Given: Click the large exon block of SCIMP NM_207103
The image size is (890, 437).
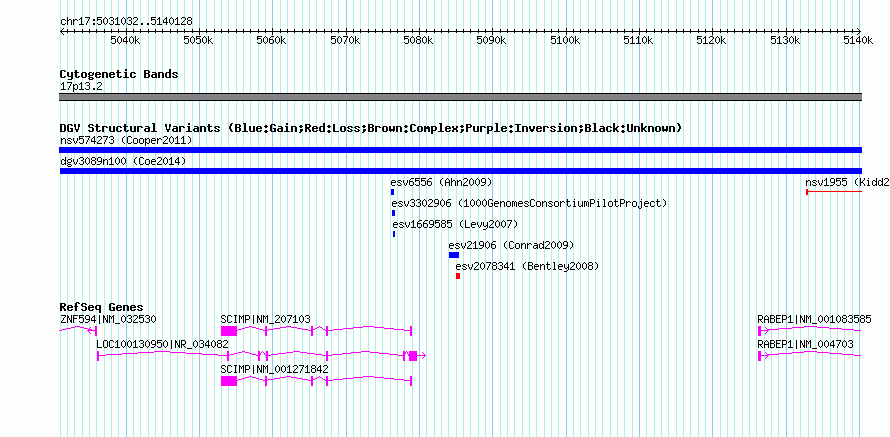Looking at the screenshot, I should point(229,331).
